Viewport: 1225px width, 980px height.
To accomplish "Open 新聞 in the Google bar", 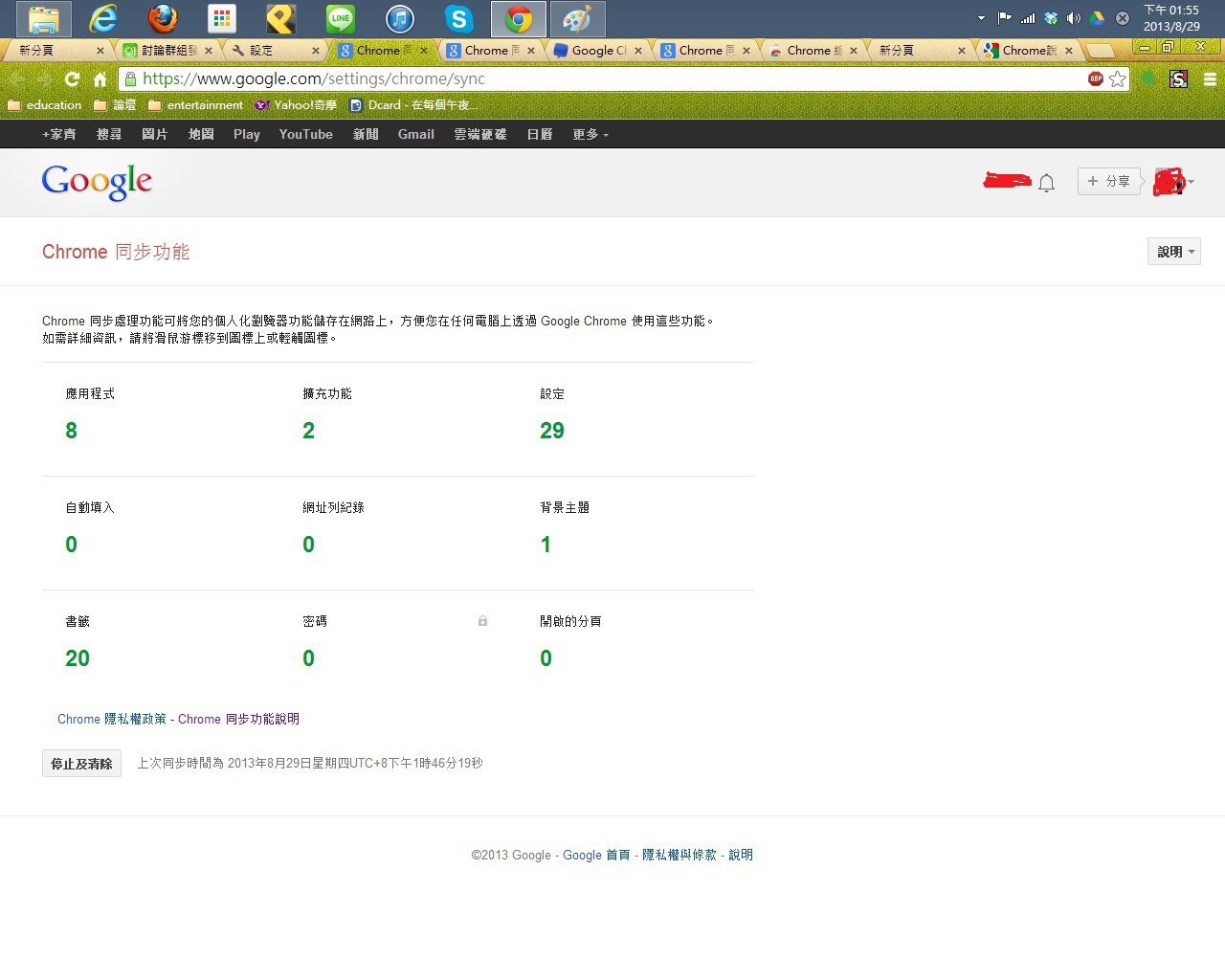I will (x=366, y=135).
